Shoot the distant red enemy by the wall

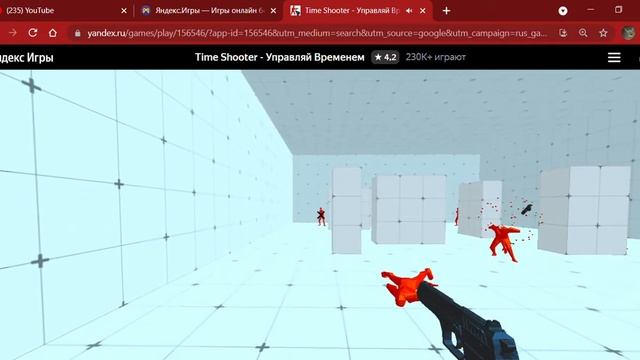tap(321, 216)
